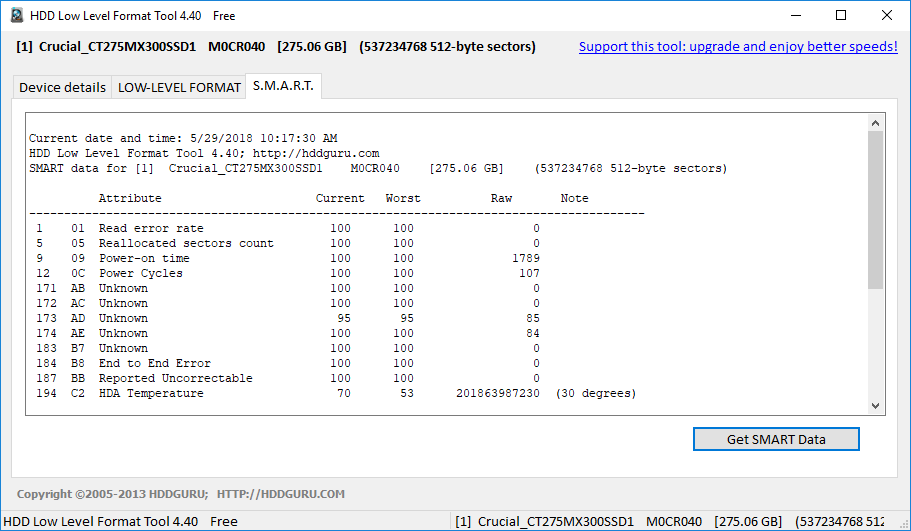Click the '173 AD Unknown' attribute row
This screenshot has width=911, height=531.
coord(288,318)
